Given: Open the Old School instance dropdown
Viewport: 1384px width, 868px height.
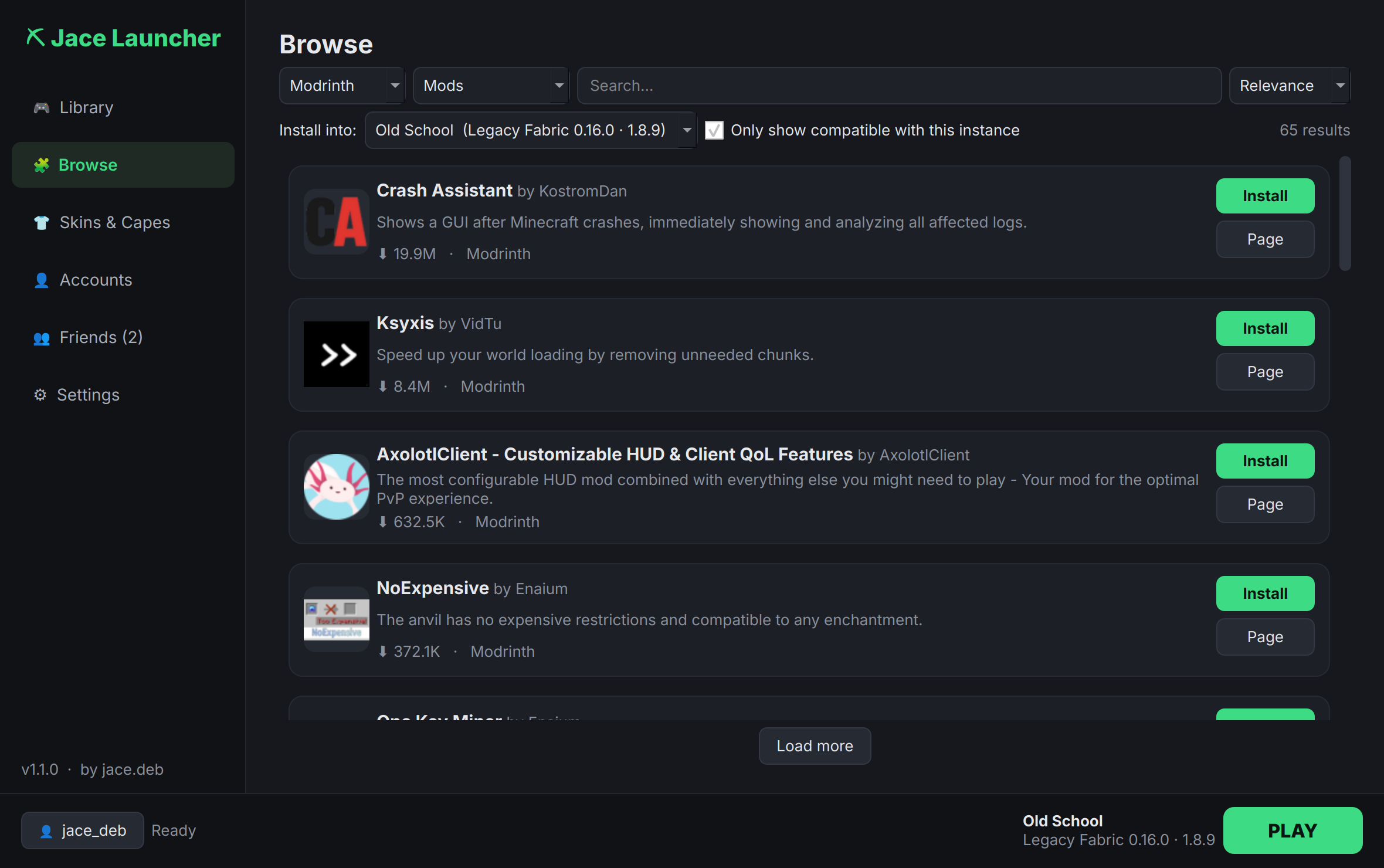Looking at the screenshot, I should click(530, 130).
